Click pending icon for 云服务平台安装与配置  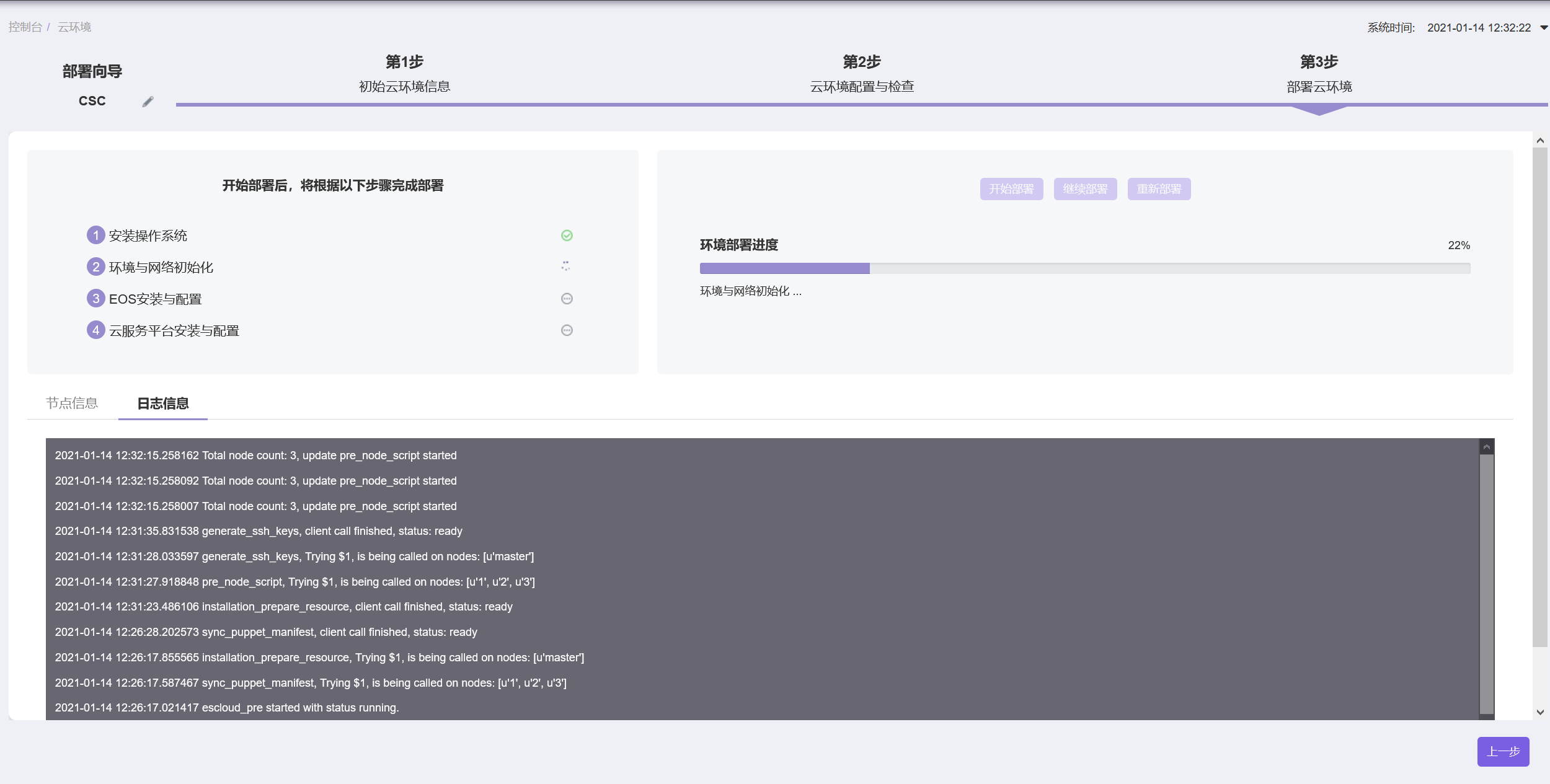(567, 330)
